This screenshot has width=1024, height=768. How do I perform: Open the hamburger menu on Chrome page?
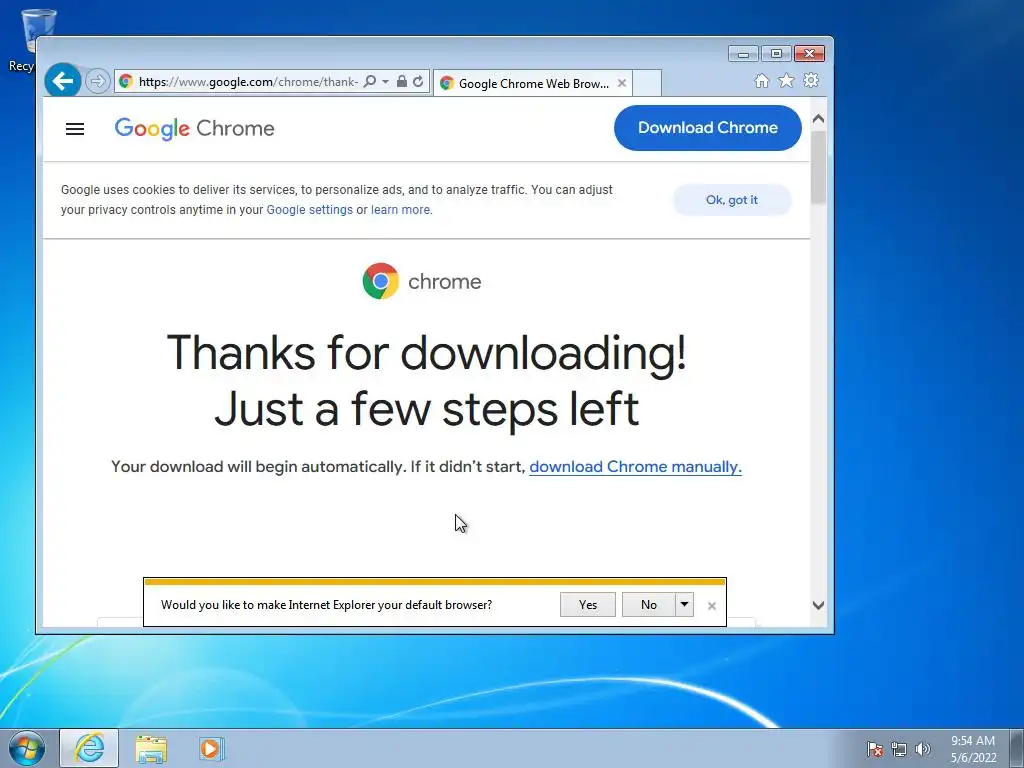[x=75, y=129]
